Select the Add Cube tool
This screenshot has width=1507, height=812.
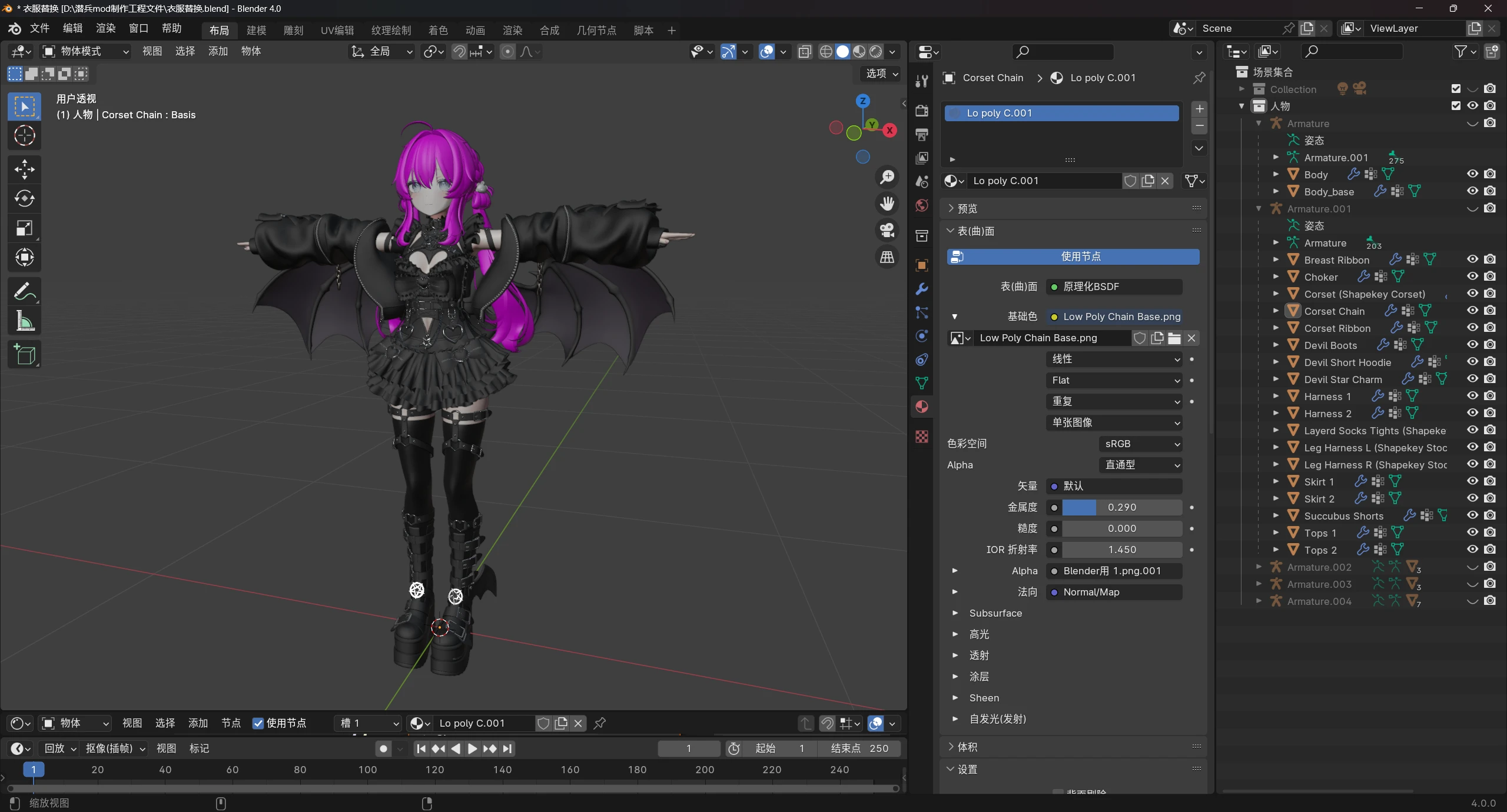(24, 354)
